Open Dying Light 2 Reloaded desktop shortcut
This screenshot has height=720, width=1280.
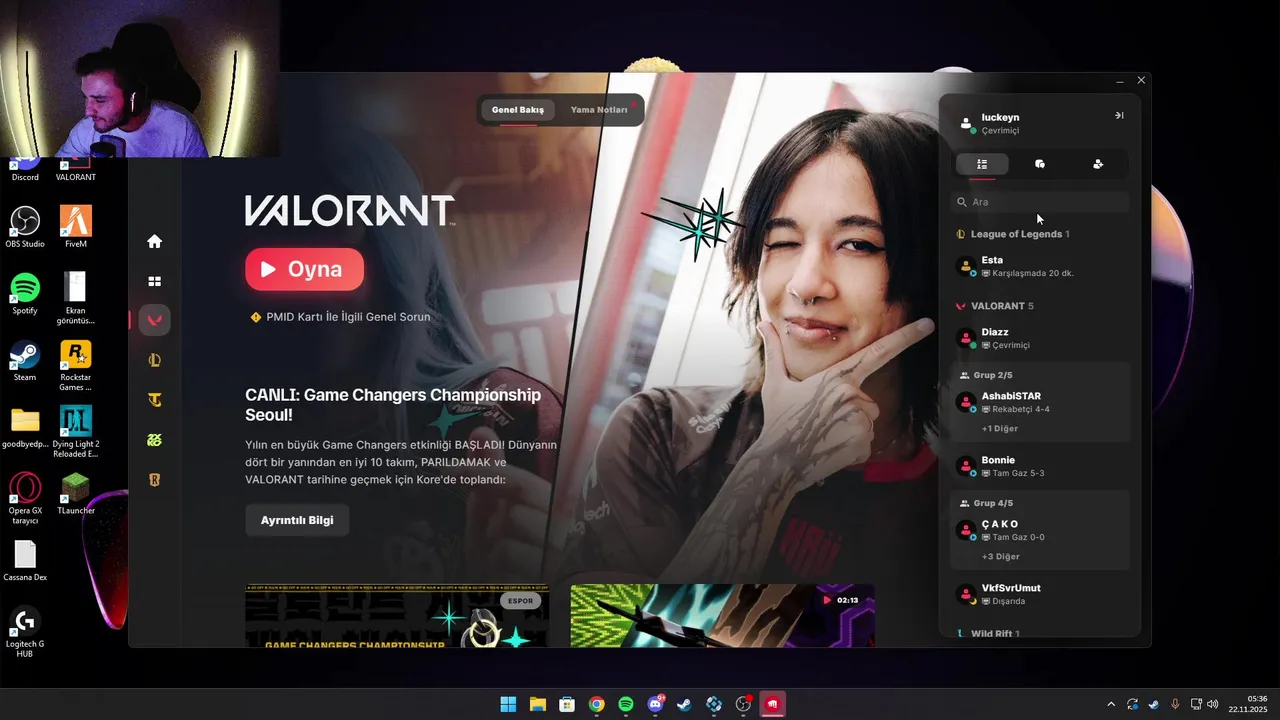pyautogui.click(x=76, y=432)
